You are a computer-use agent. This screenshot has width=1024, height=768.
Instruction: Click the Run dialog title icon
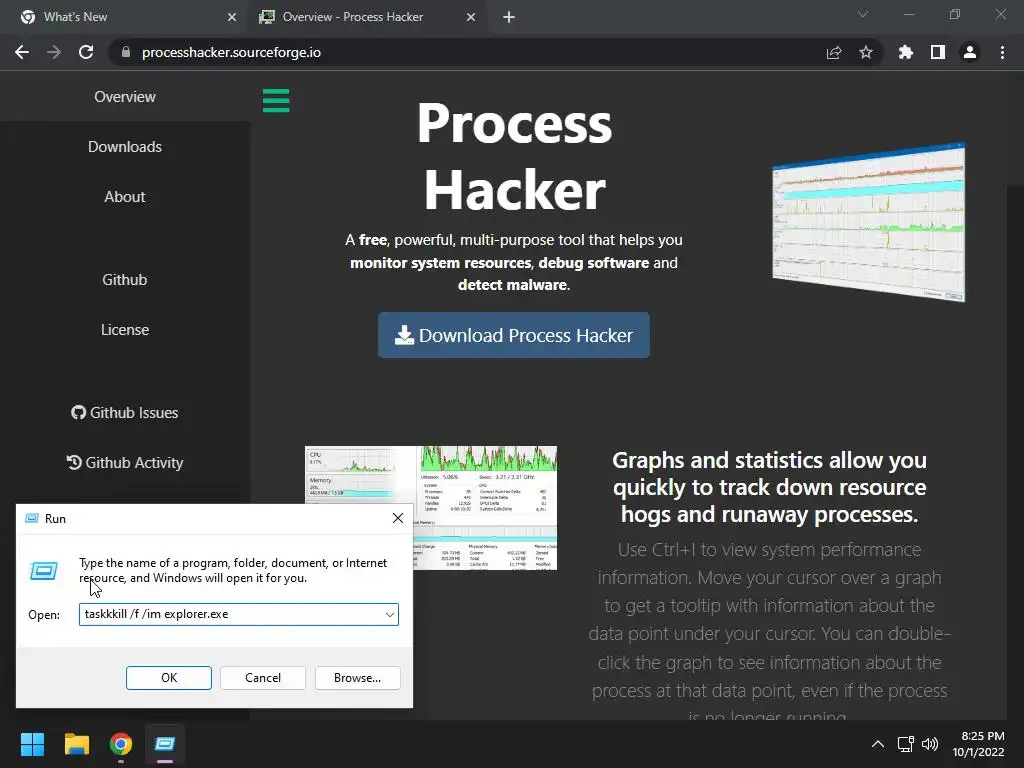31,519
